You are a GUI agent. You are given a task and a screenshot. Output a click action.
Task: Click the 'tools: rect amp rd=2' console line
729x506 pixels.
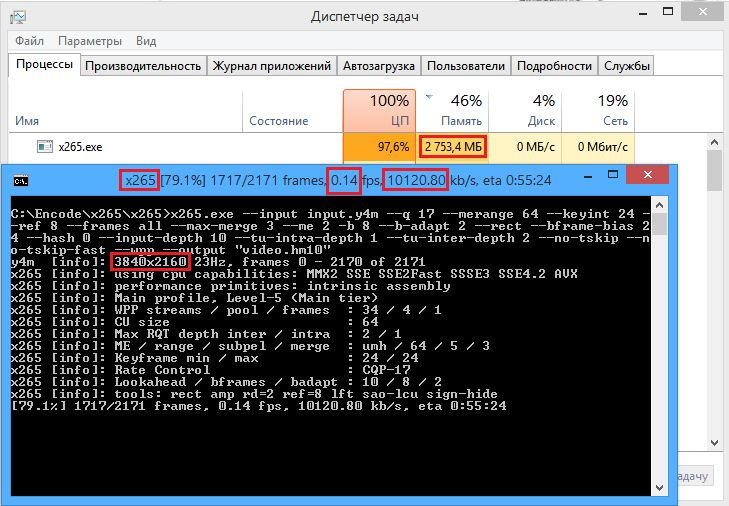[x=254, y=394]
